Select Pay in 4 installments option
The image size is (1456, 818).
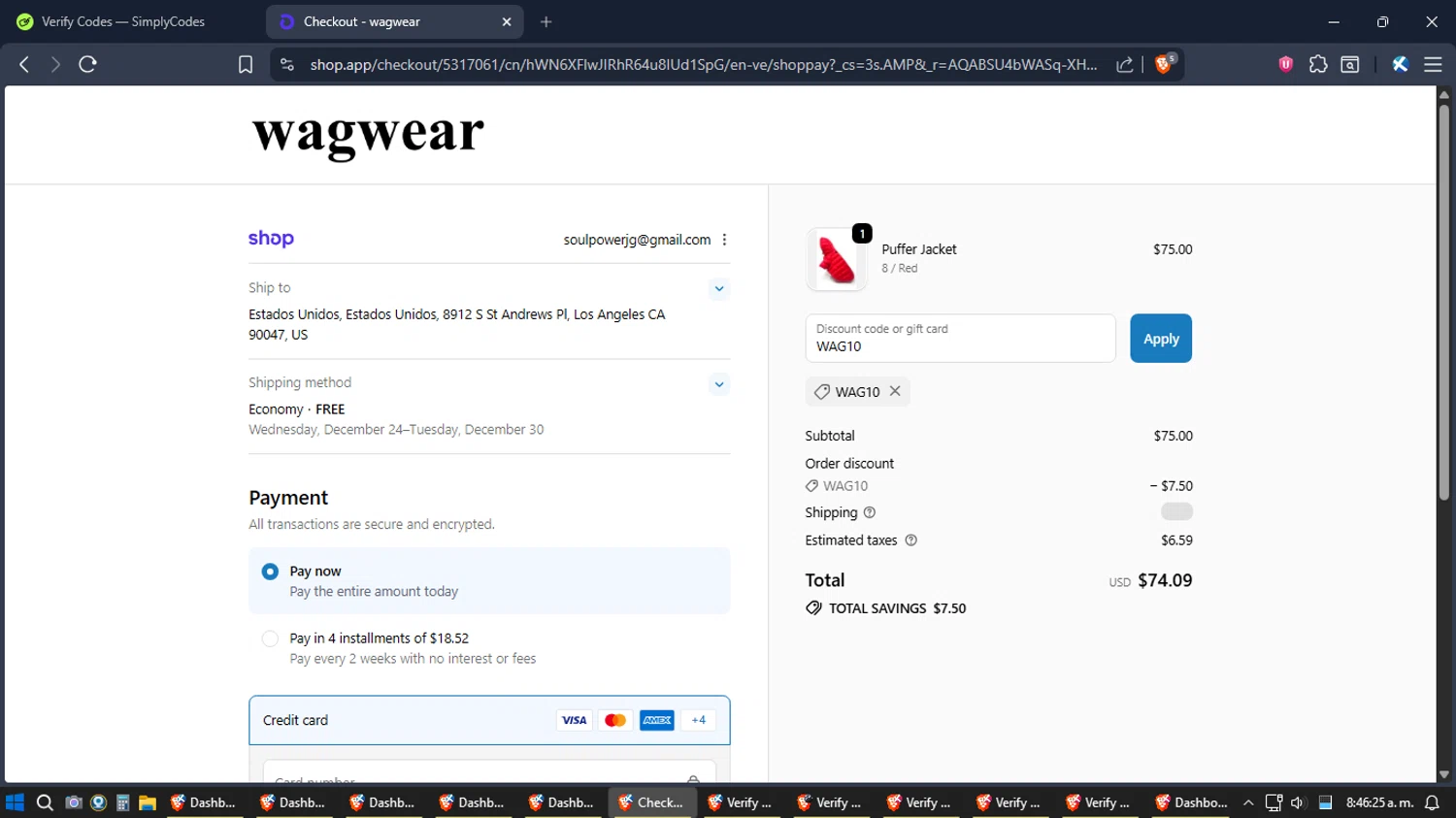coord(271,638)
